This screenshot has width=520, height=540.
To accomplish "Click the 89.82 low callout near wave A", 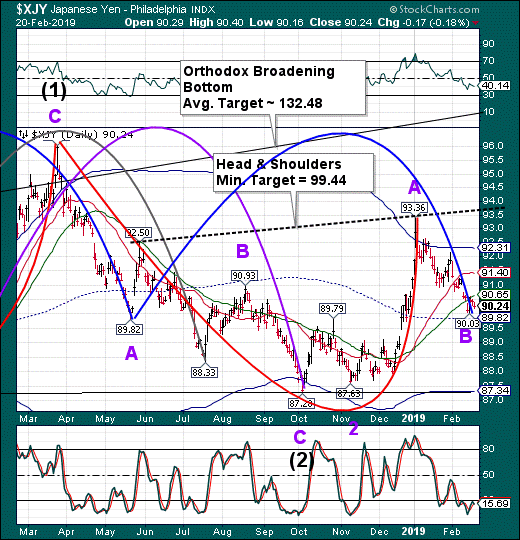I will tap(129, 330).
